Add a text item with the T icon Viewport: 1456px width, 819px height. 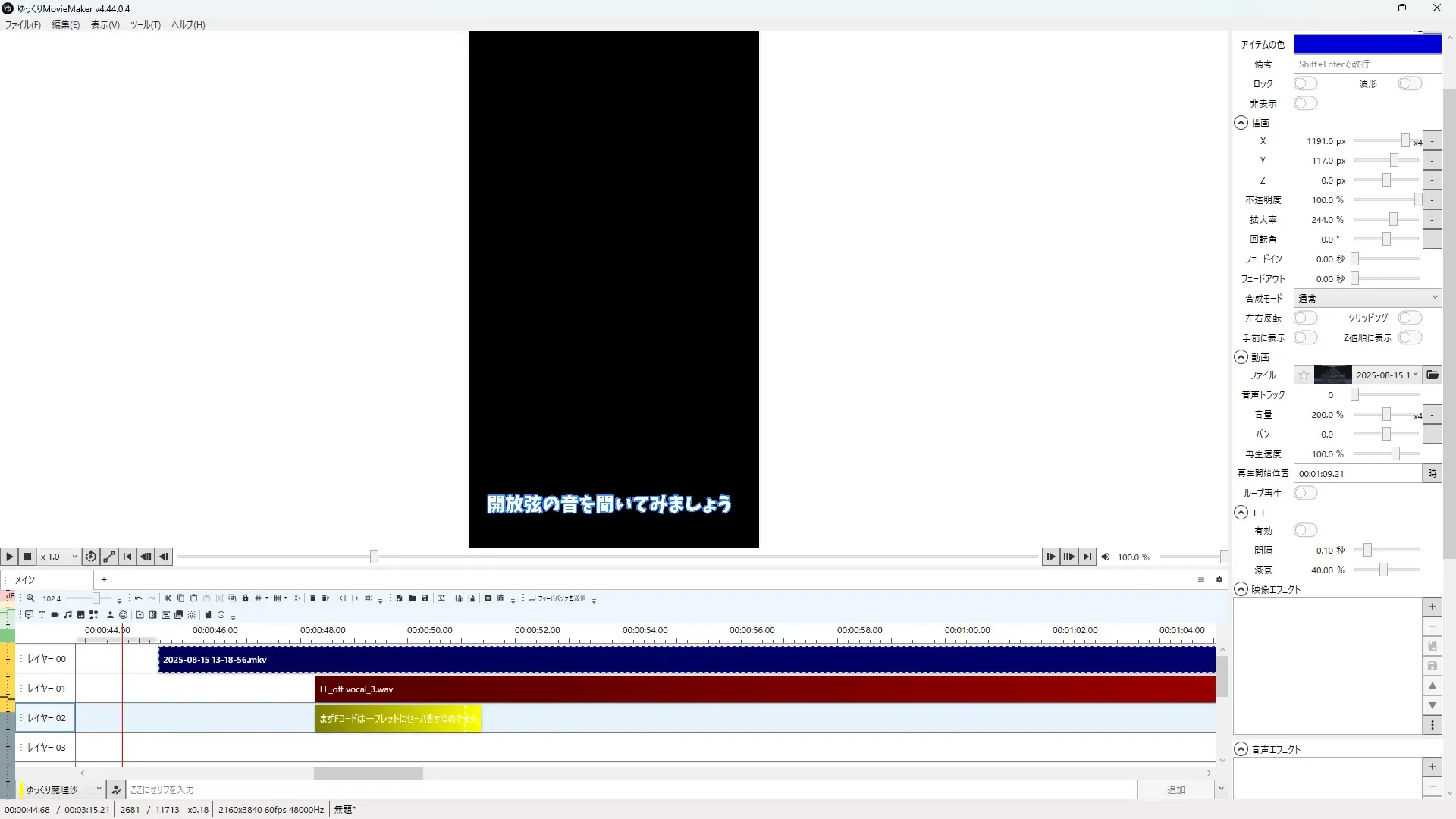[42, 615]
